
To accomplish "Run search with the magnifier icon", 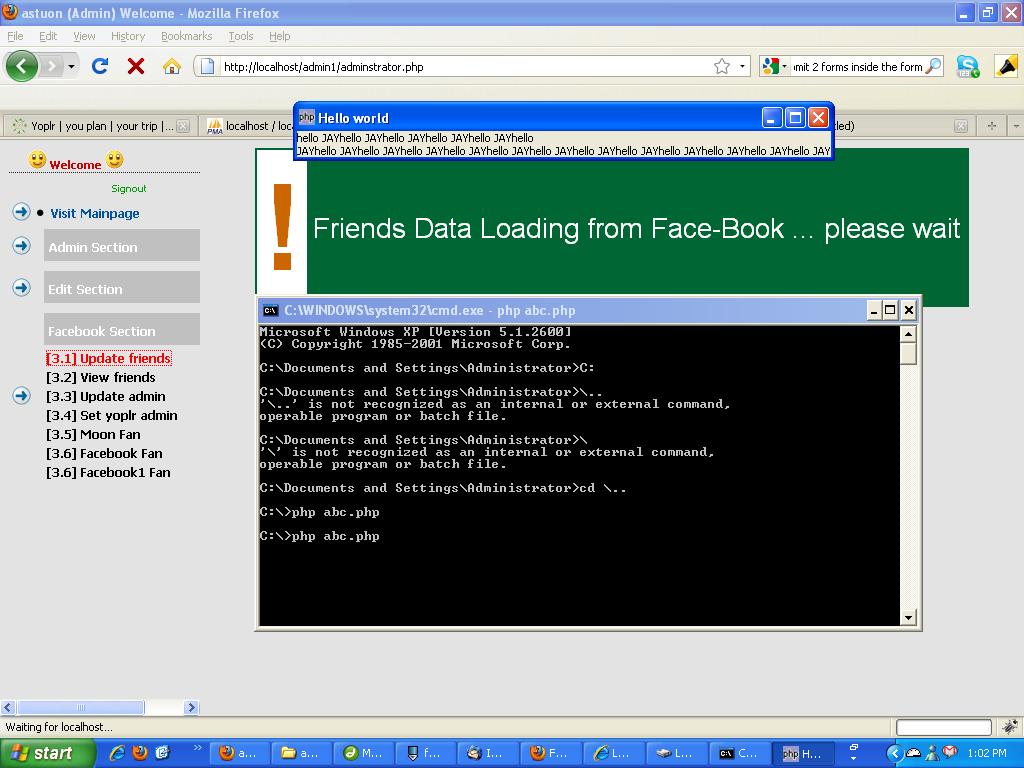I will click(934, 66).
